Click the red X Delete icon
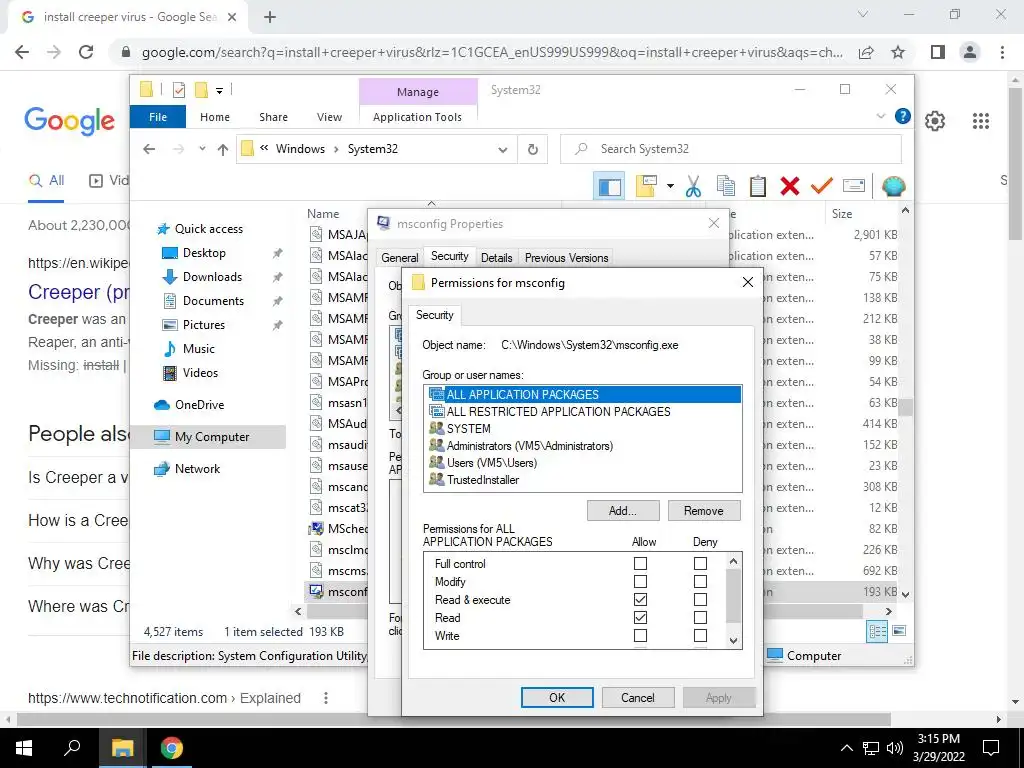The height and width of the screenshot is (768, 1024). point(790,186)
